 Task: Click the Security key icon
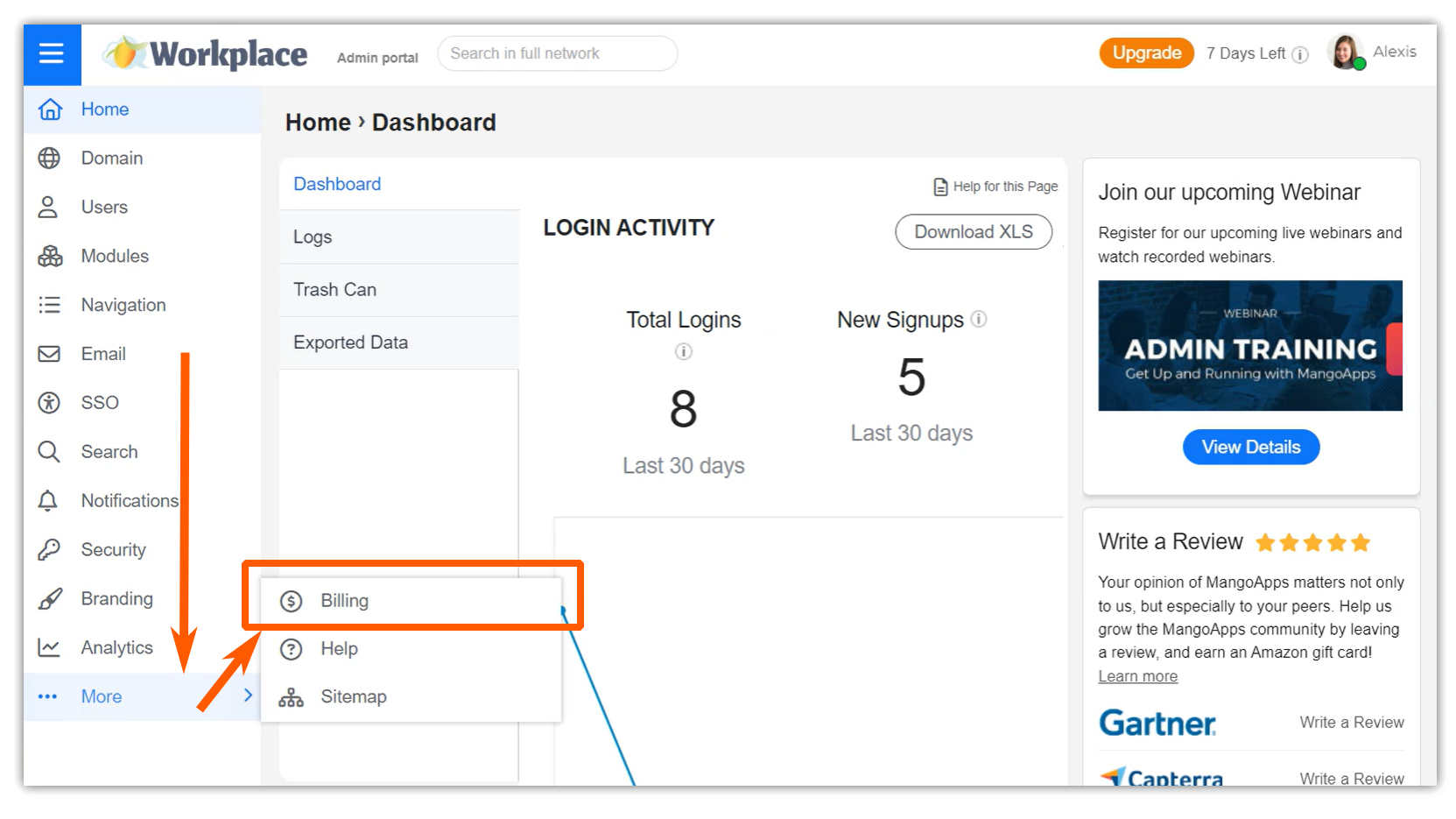coord(49,550)
